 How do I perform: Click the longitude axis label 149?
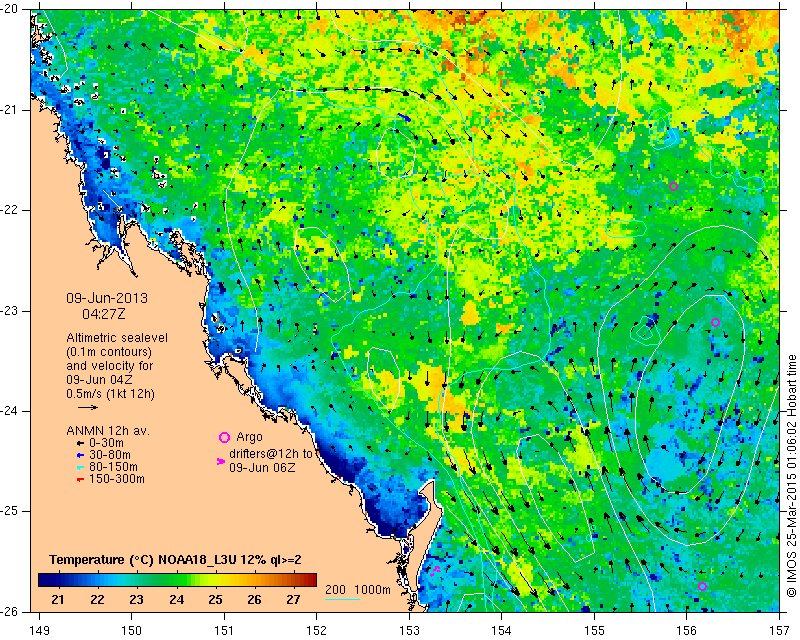(39, 631)
